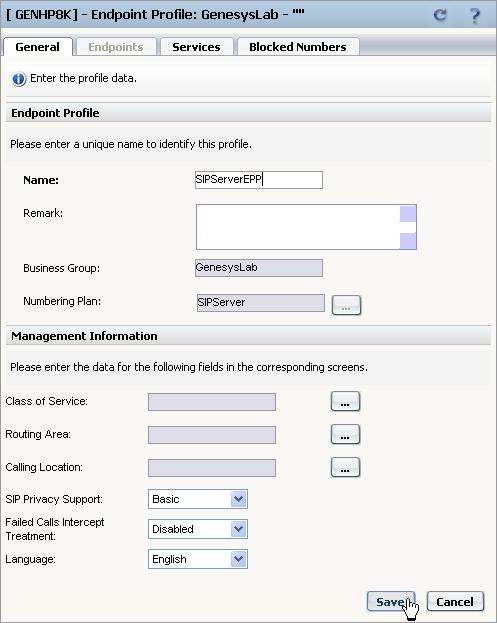Click the Remark scrollbar down arrow

[x=408, y=241]
